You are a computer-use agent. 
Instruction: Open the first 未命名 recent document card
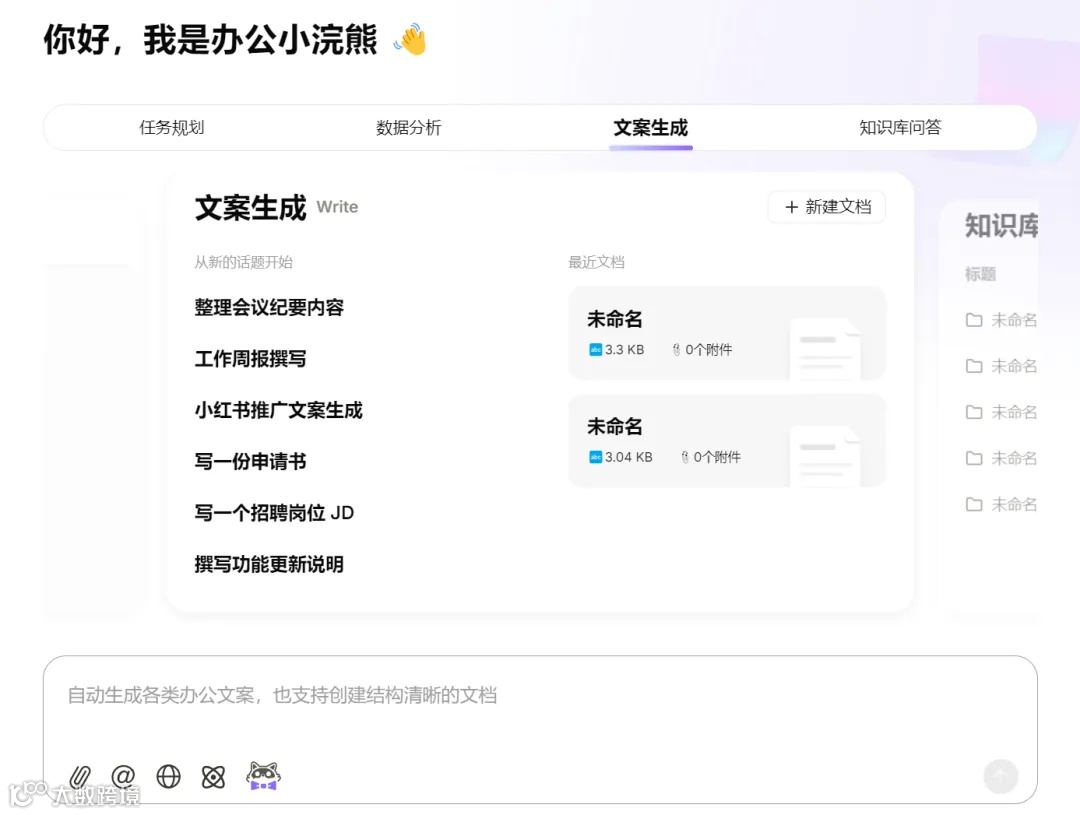[x=727, y=333]
